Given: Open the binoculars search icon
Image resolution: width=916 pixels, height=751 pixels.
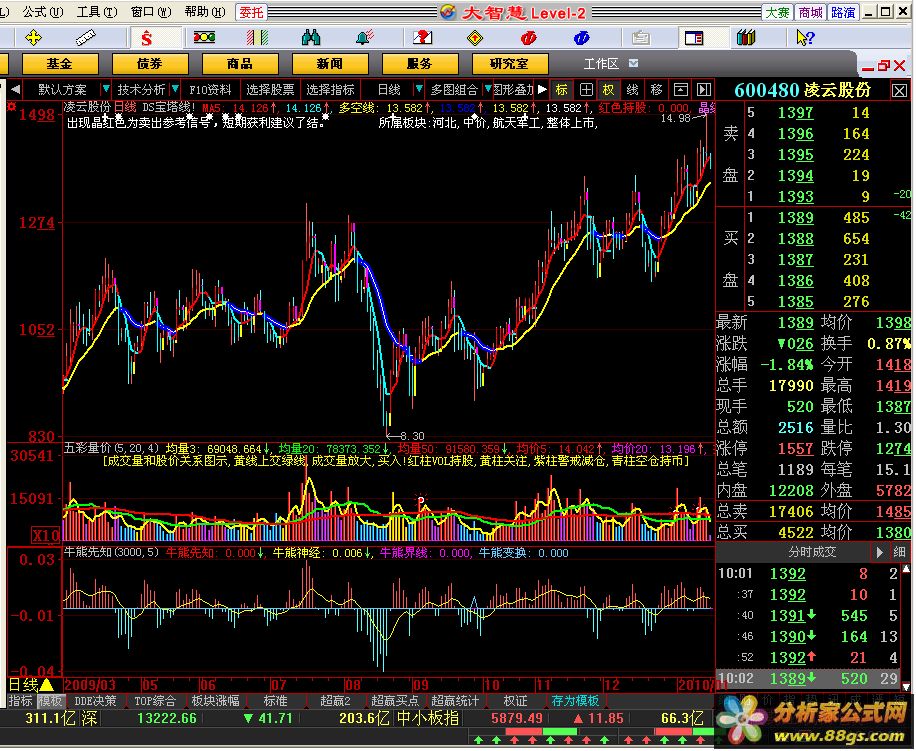Looking at the screenshot, I should 311,38.
